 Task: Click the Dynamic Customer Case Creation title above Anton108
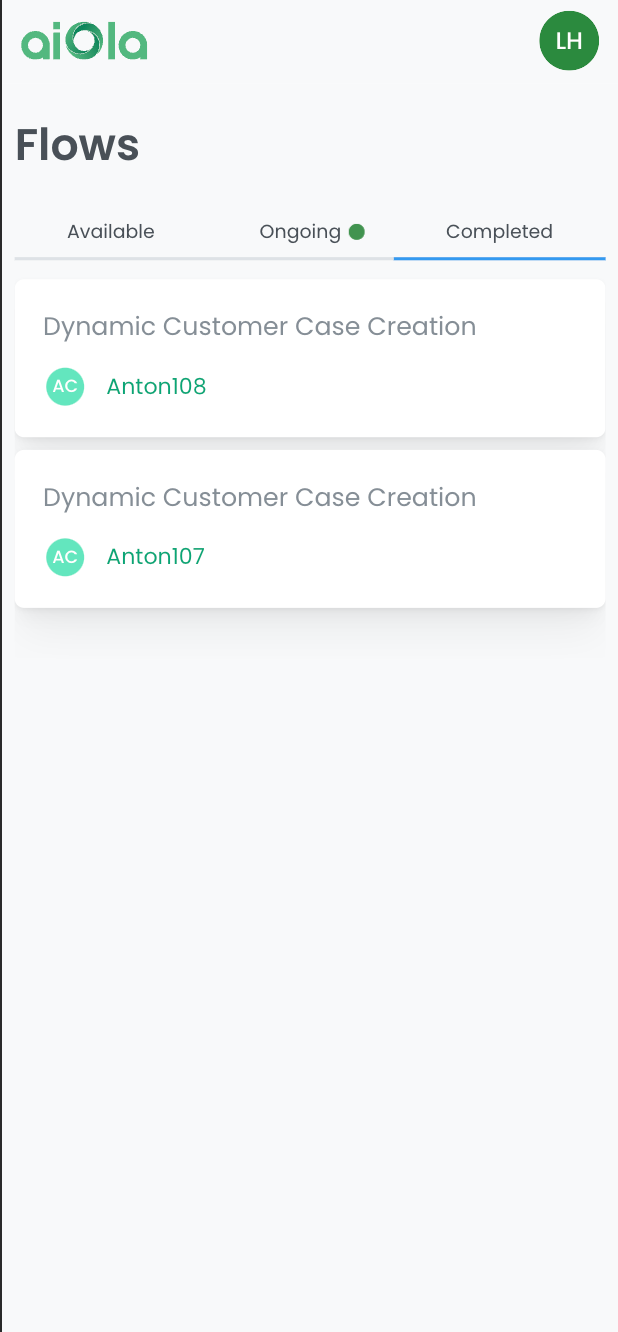(x=260, y=327)
